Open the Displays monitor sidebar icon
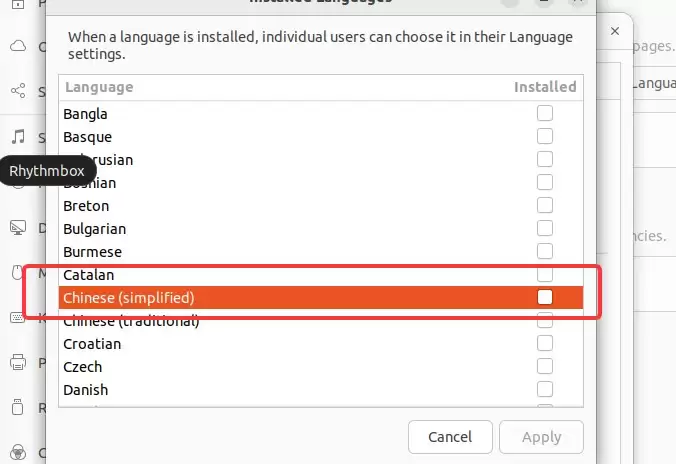676x464 pixels. tap(18, 227)
